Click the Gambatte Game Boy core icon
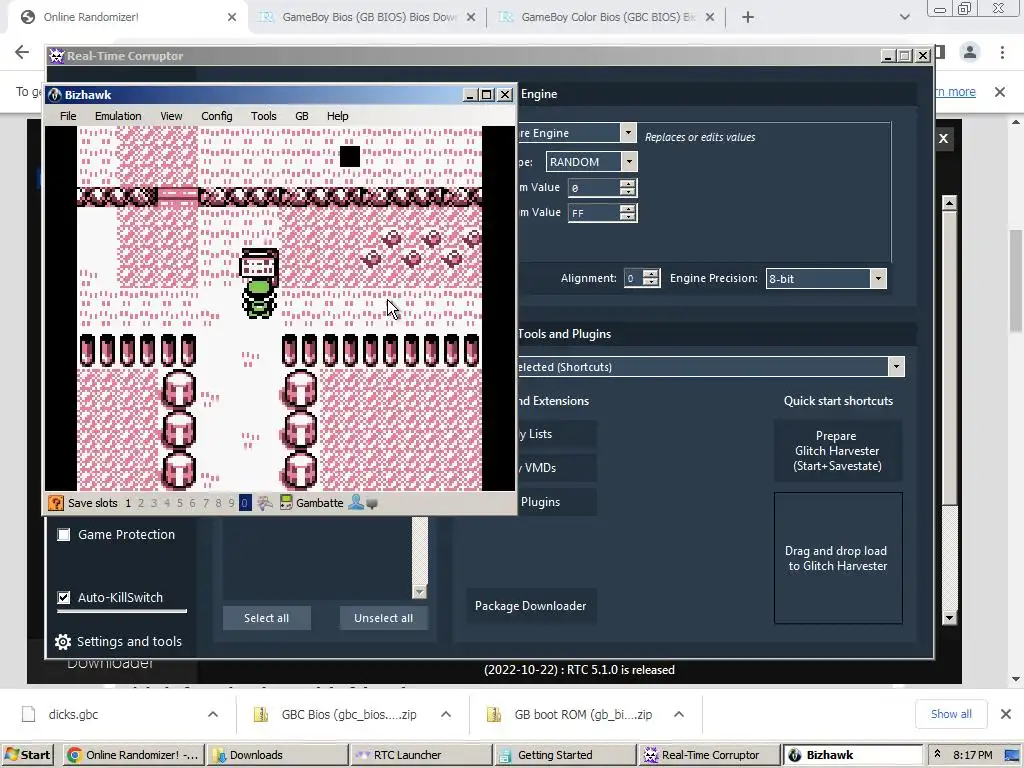This screenshot has width=1024, height=768. click(286, 503)
